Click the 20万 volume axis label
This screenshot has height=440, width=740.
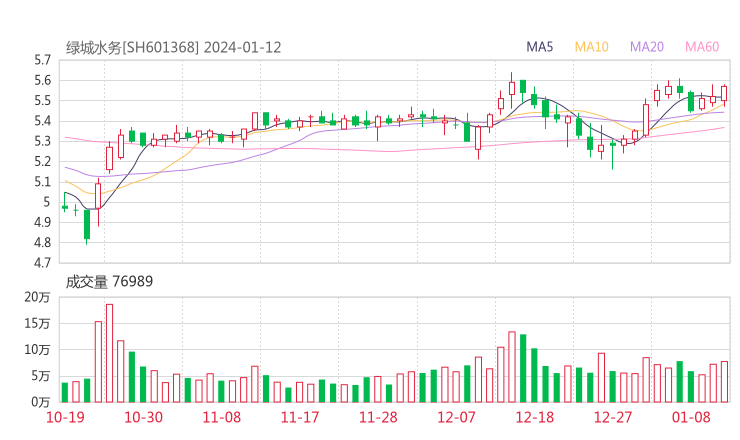pyautogui.click(x=37, y=297)
